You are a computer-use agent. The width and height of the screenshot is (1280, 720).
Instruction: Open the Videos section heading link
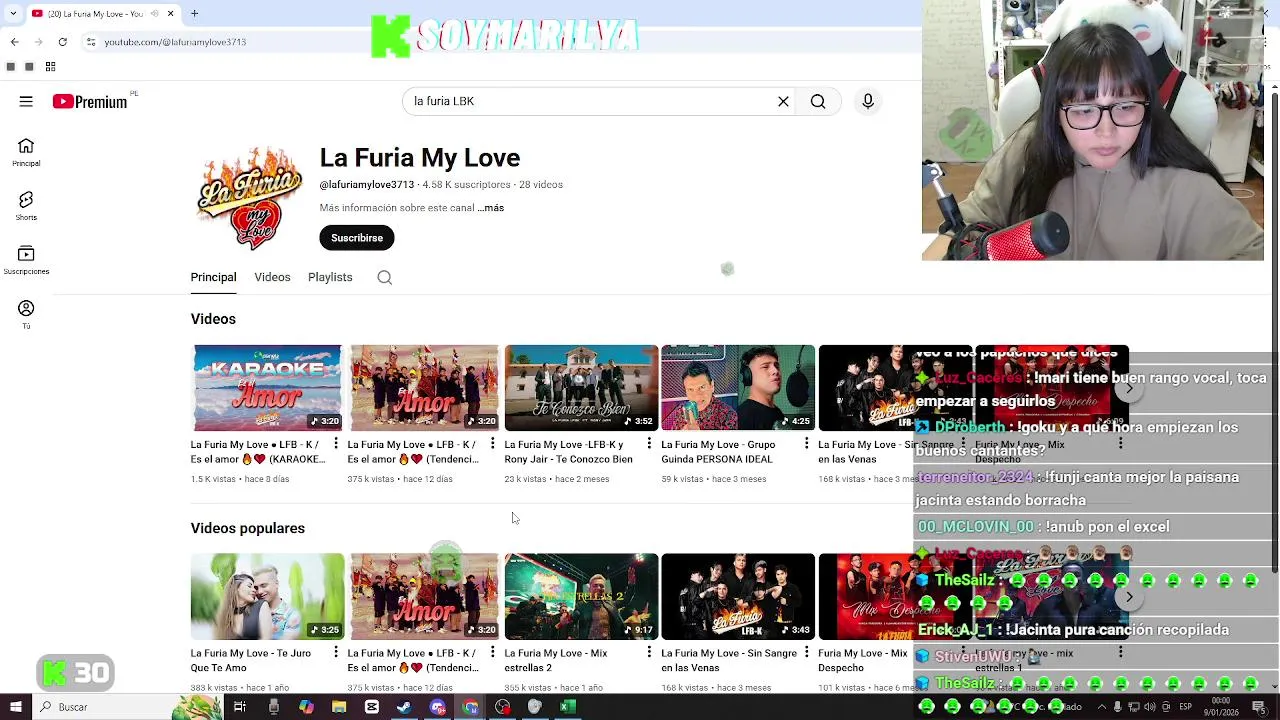pyautogui.click(x=213, y=319)
